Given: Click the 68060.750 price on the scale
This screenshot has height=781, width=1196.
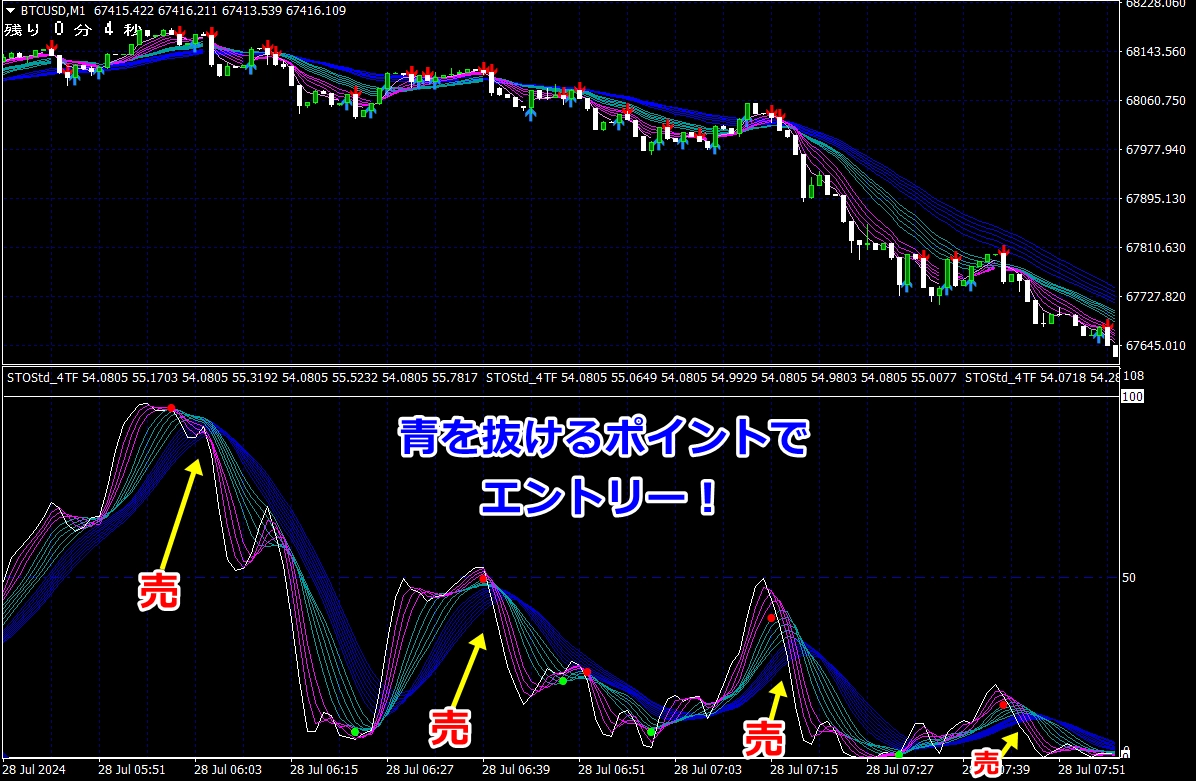Looking at the screenshot, I should 1155,101.
